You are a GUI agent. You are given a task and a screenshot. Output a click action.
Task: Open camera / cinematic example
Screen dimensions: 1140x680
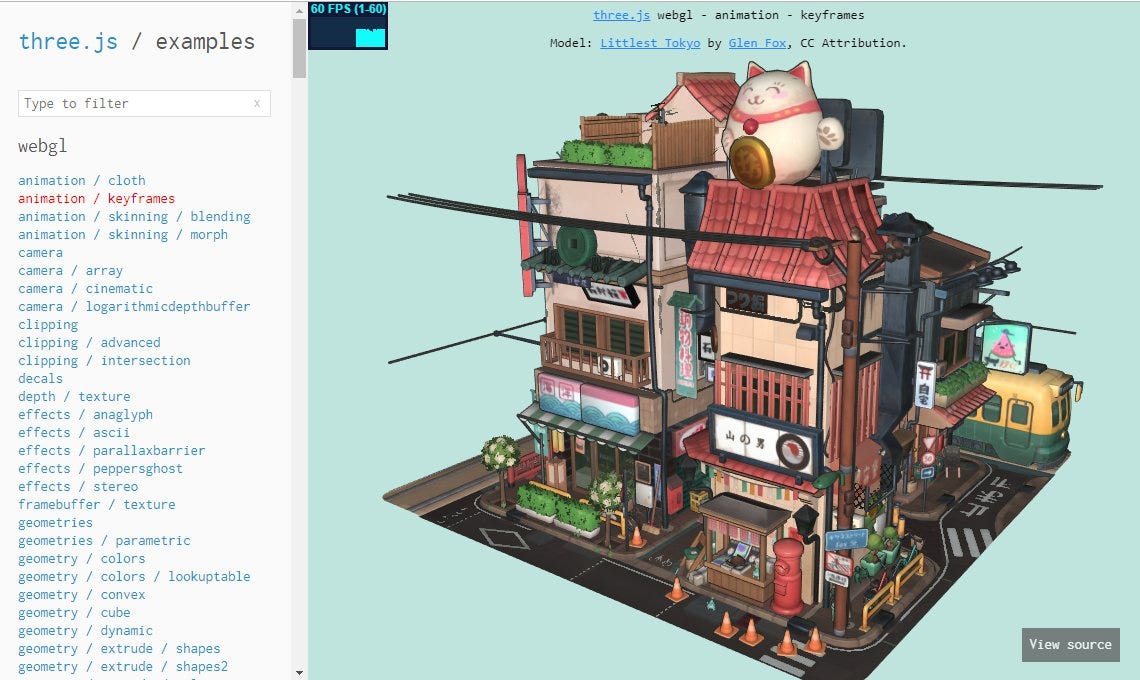pos(85,289)
